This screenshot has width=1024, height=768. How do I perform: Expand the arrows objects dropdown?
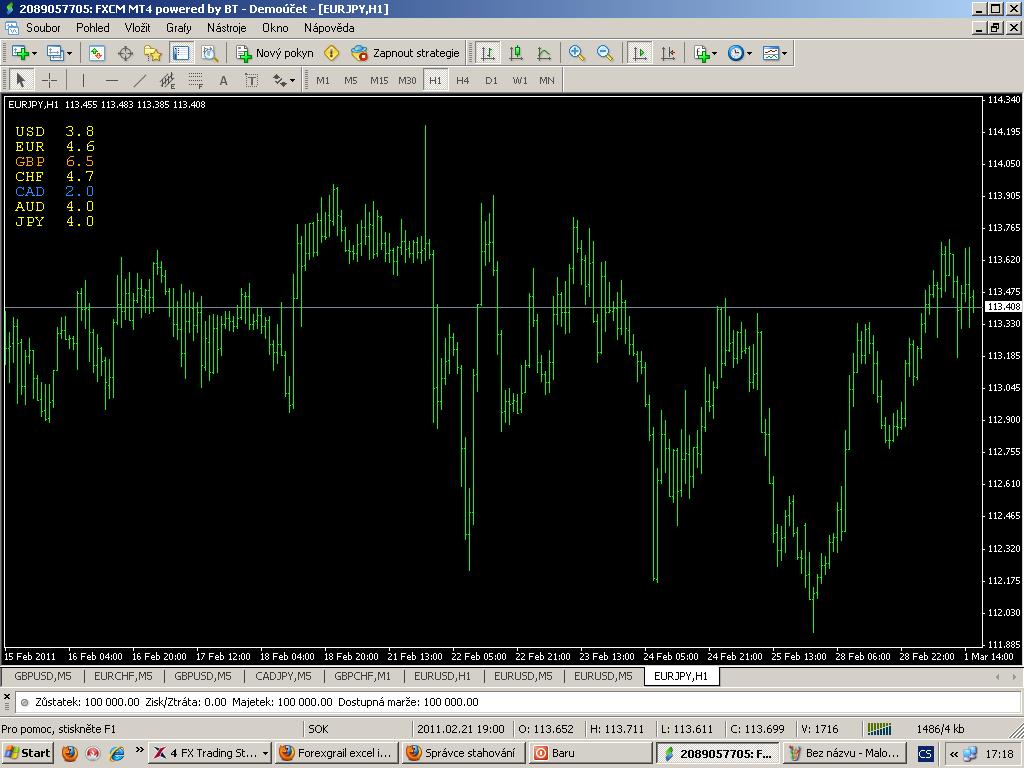(x=293, y=81)
